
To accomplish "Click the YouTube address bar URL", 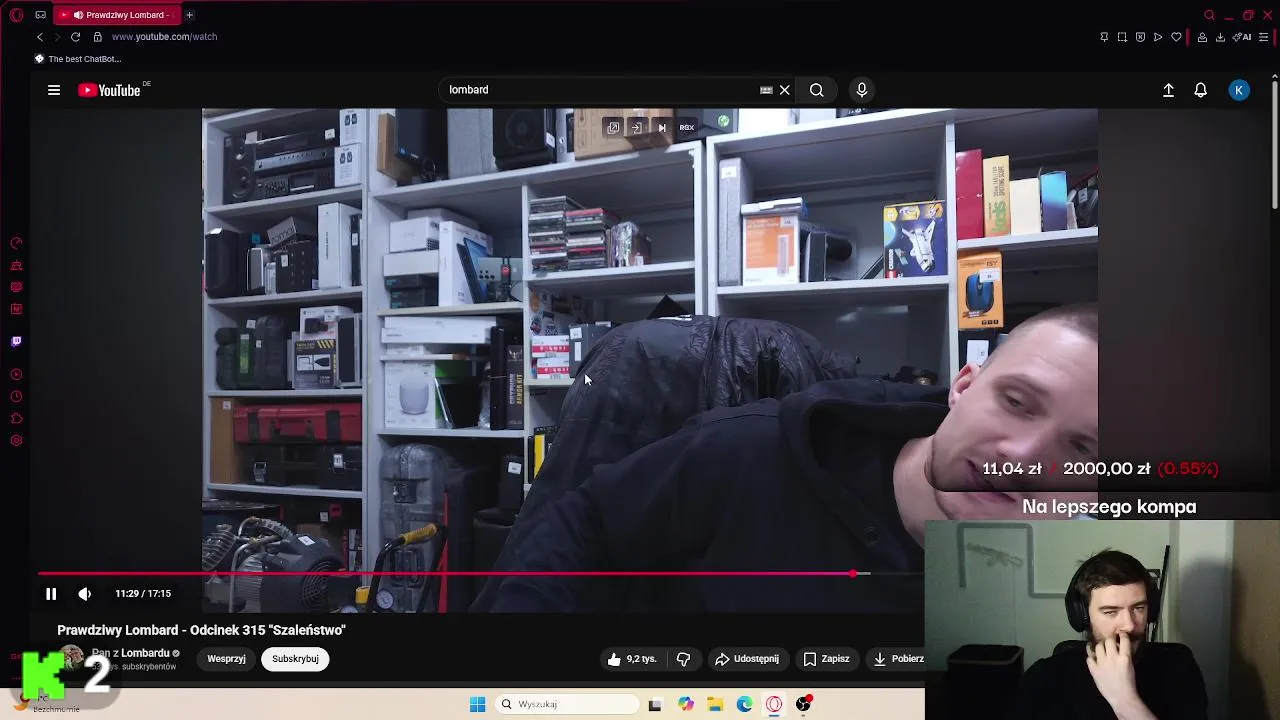I will [x=164, y=37].
